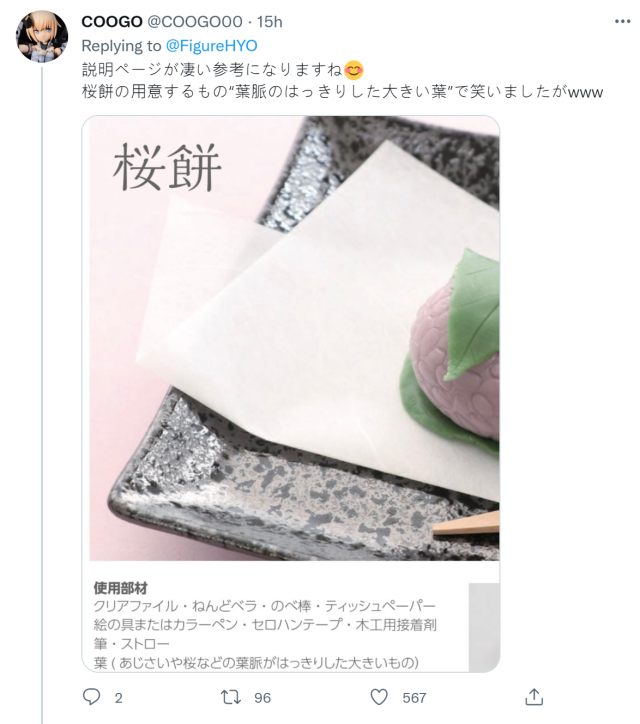Open the three-dot more options menu
This screenshot has height=724, width=640.
(622, 21)
